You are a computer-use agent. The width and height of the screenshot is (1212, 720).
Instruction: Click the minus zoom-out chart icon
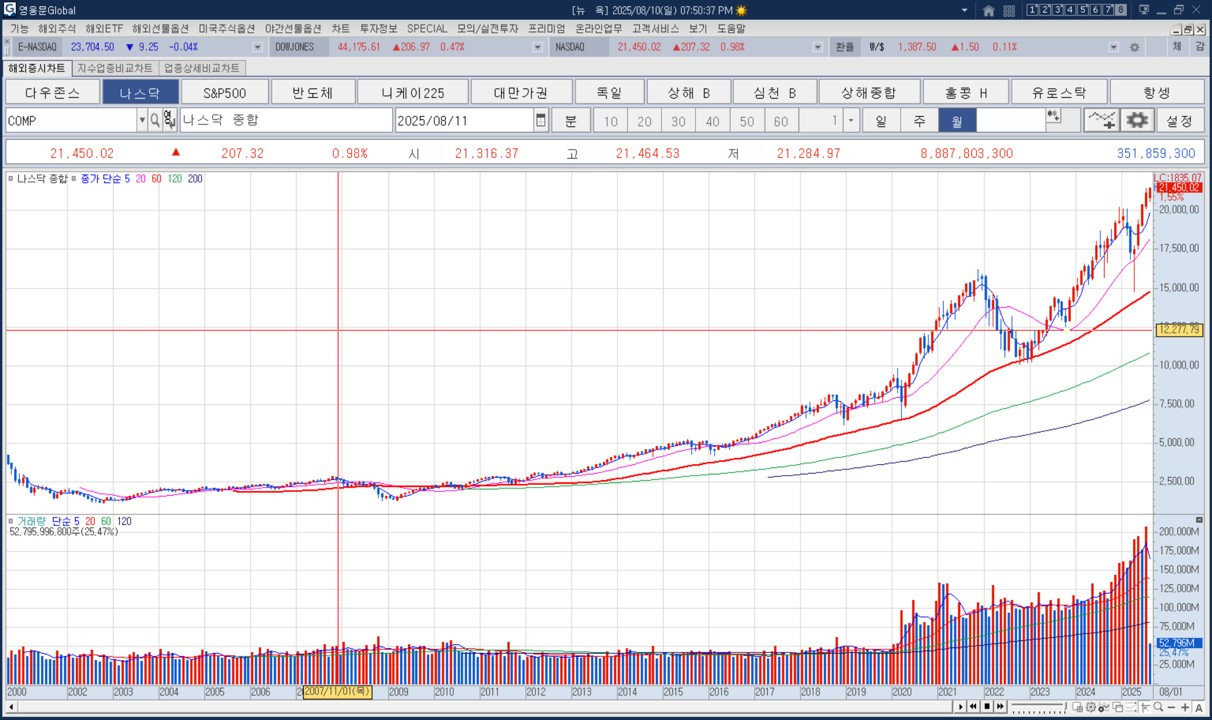coord(1171,706)
